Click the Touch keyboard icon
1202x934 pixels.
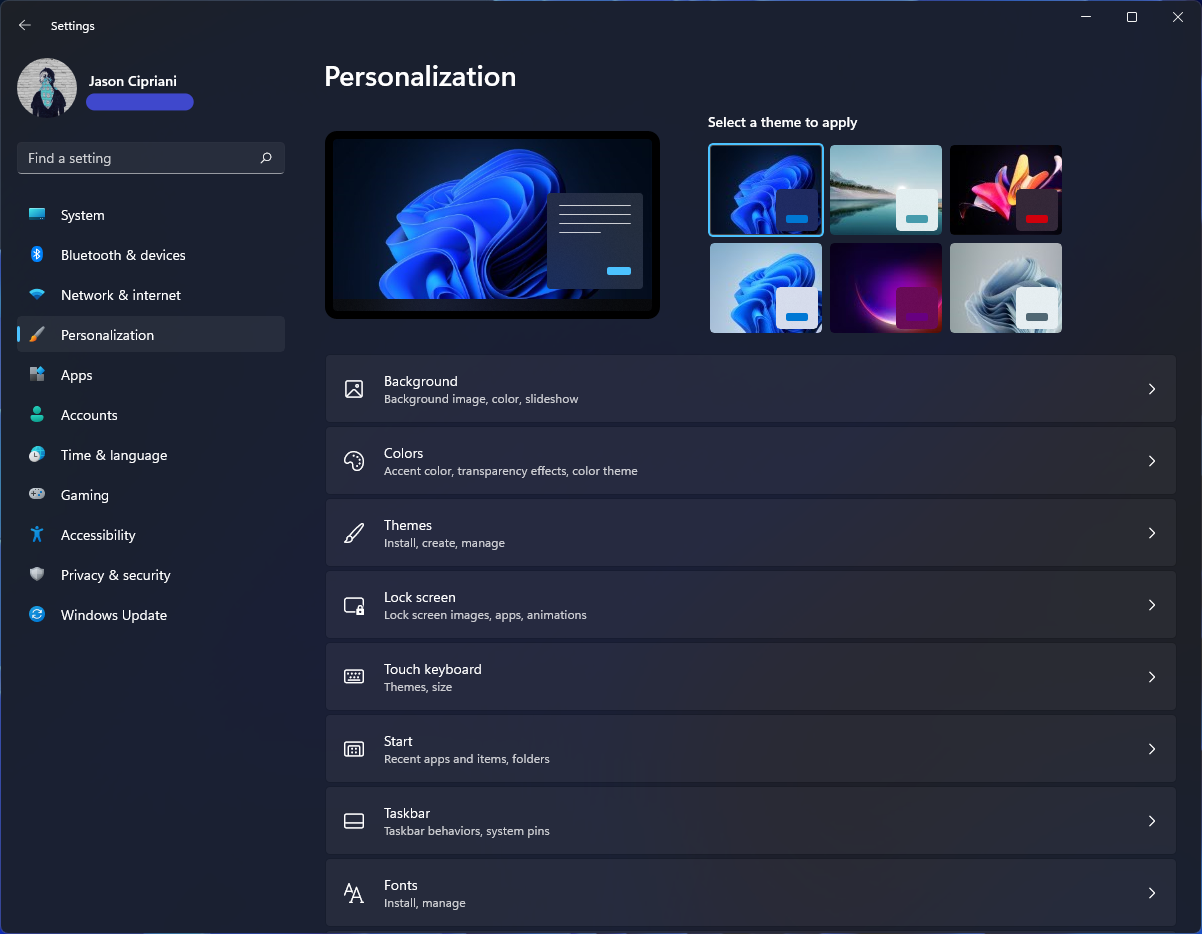pyautogui.click(x=354, y=677)
